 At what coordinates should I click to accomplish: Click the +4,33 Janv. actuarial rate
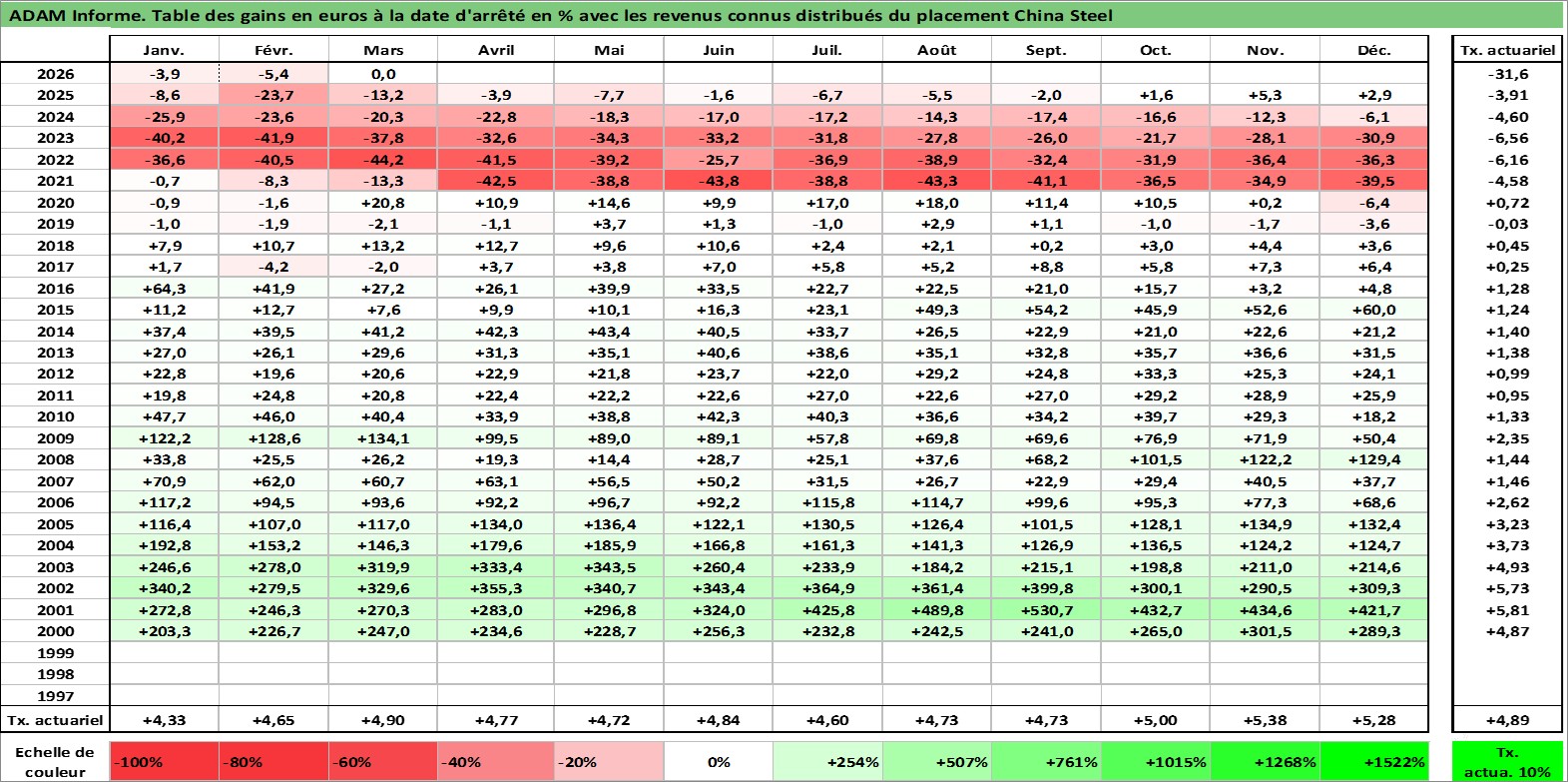click(164, 720)
